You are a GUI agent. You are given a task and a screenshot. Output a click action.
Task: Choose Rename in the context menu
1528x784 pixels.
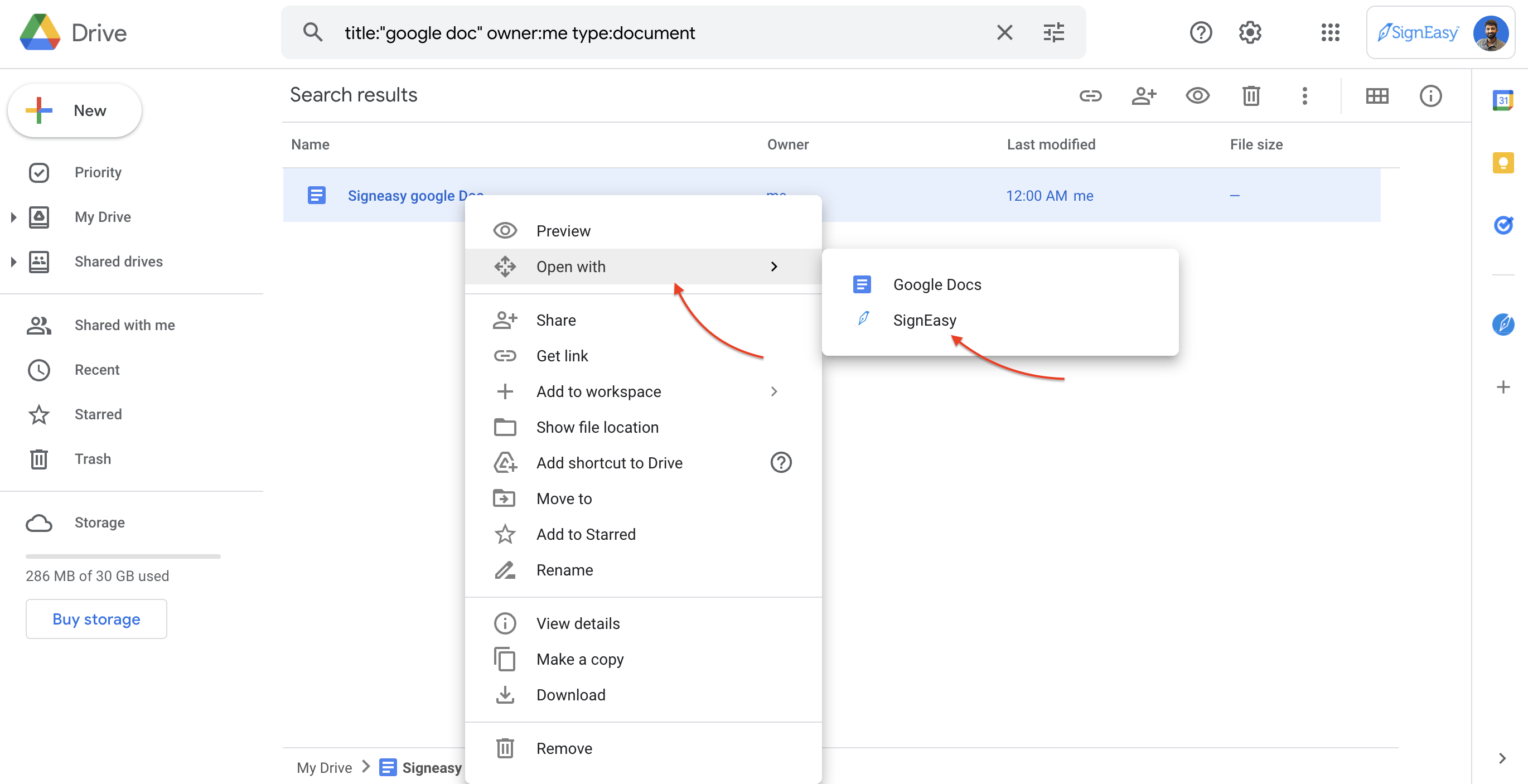pos(643,570)
